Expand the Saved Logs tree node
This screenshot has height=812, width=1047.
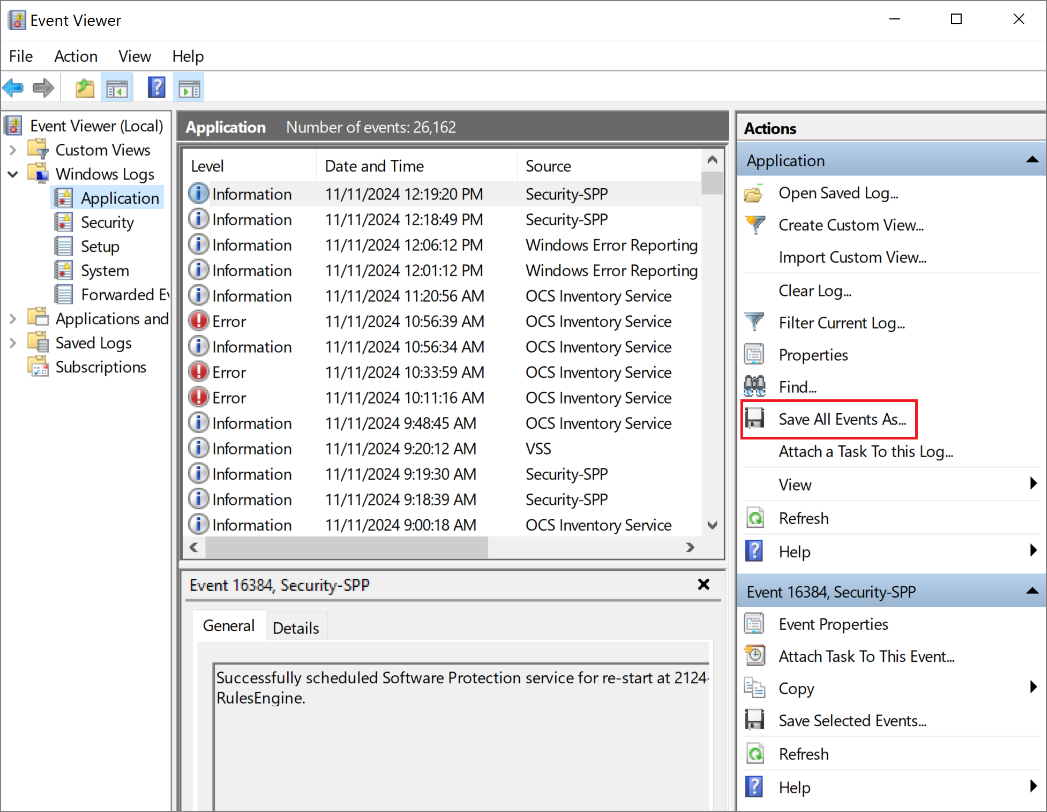pos(13,343)
